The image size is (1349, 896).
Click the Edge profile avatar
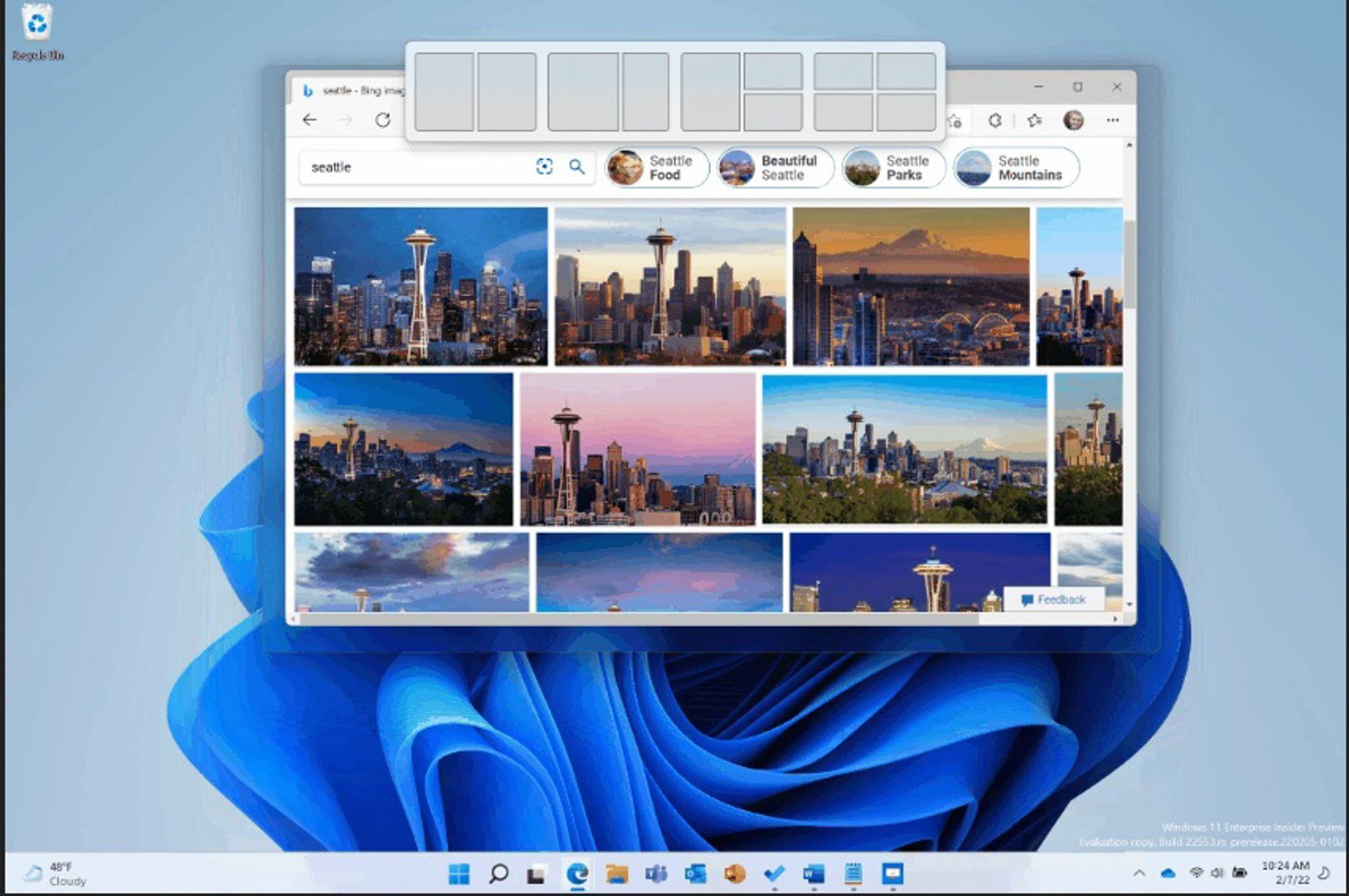(1074, 120)
